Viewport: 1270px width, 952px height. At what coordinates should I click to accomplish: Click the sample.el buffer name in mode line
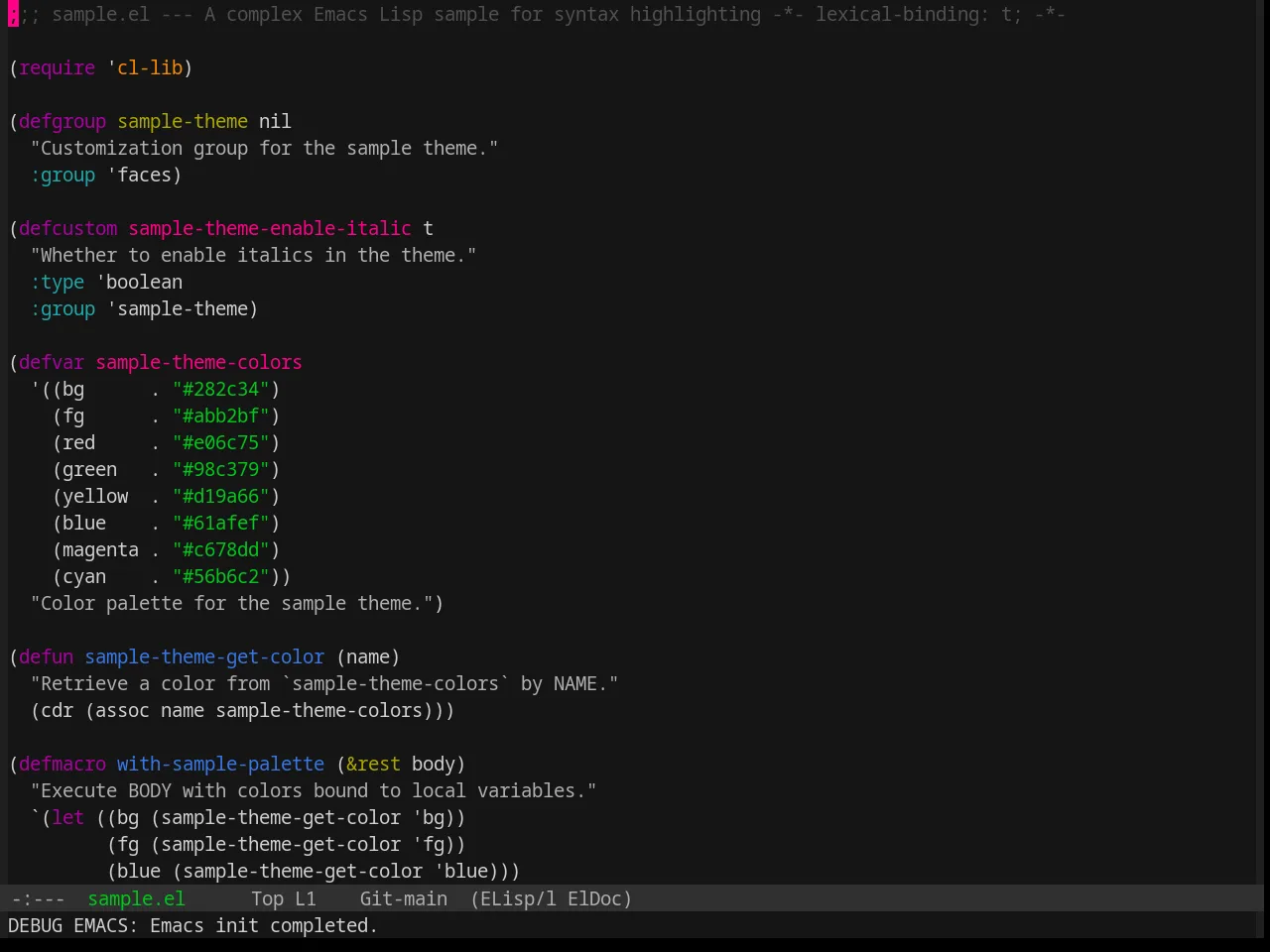click(136, 898)
